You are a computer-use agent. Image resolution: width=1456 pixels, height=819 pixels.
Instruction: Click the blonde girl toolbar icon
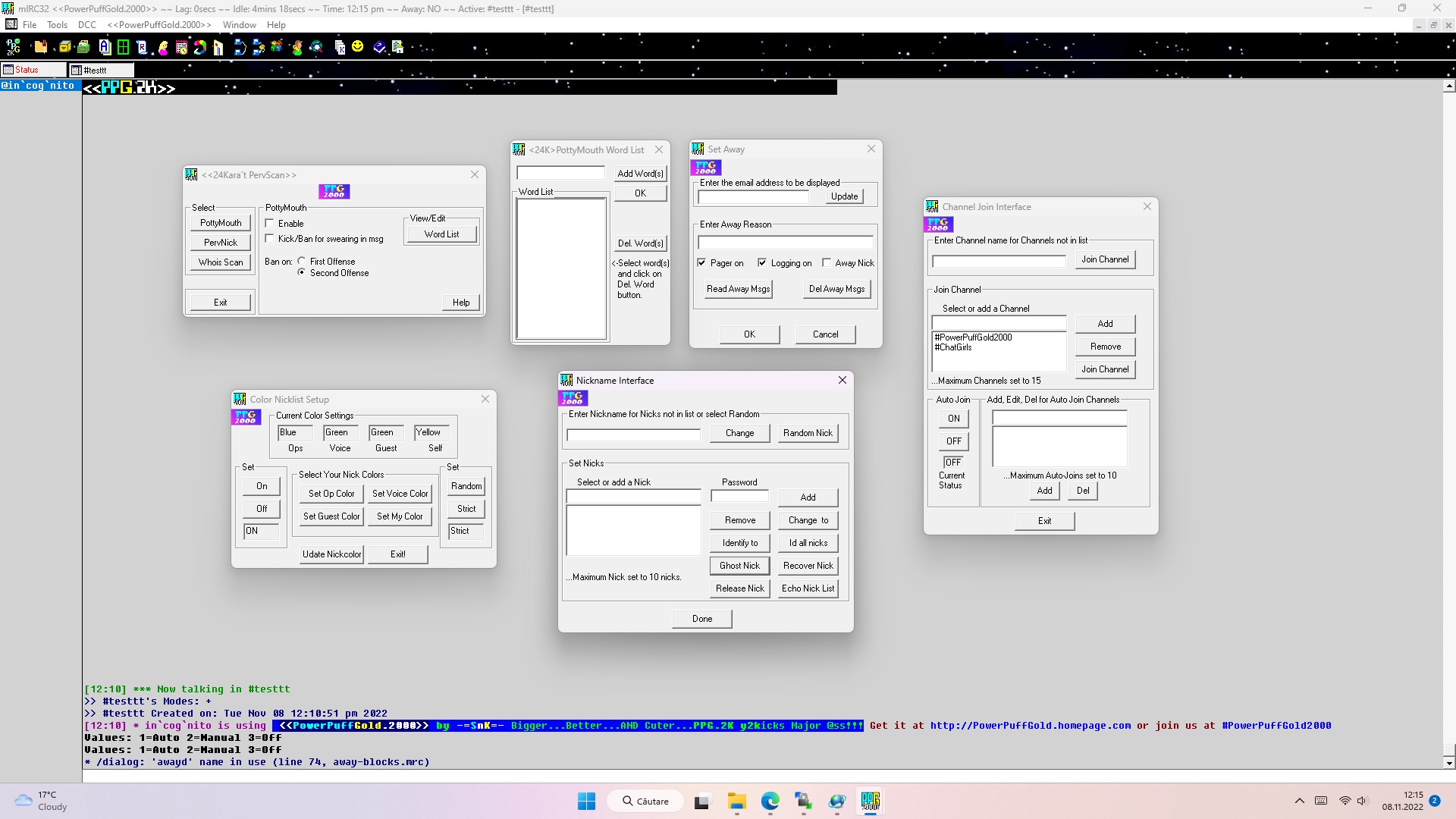(x=163, y=48)
